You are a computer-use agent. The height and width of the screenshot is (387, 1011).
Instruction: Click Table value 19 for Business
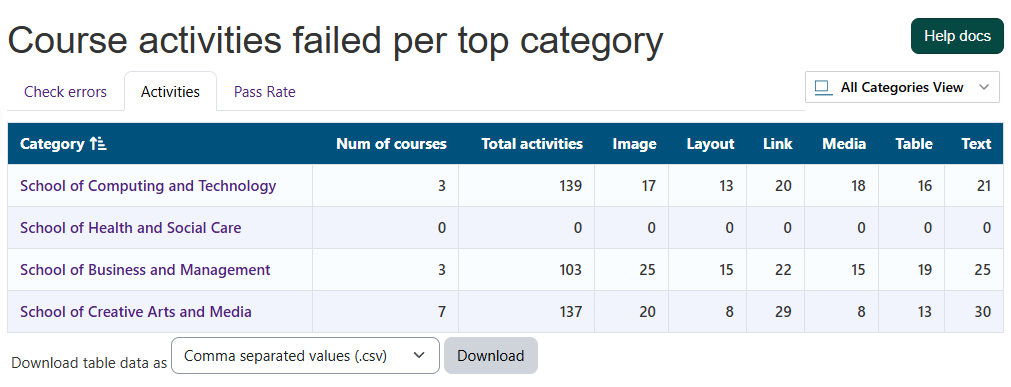tap(924, 270)
